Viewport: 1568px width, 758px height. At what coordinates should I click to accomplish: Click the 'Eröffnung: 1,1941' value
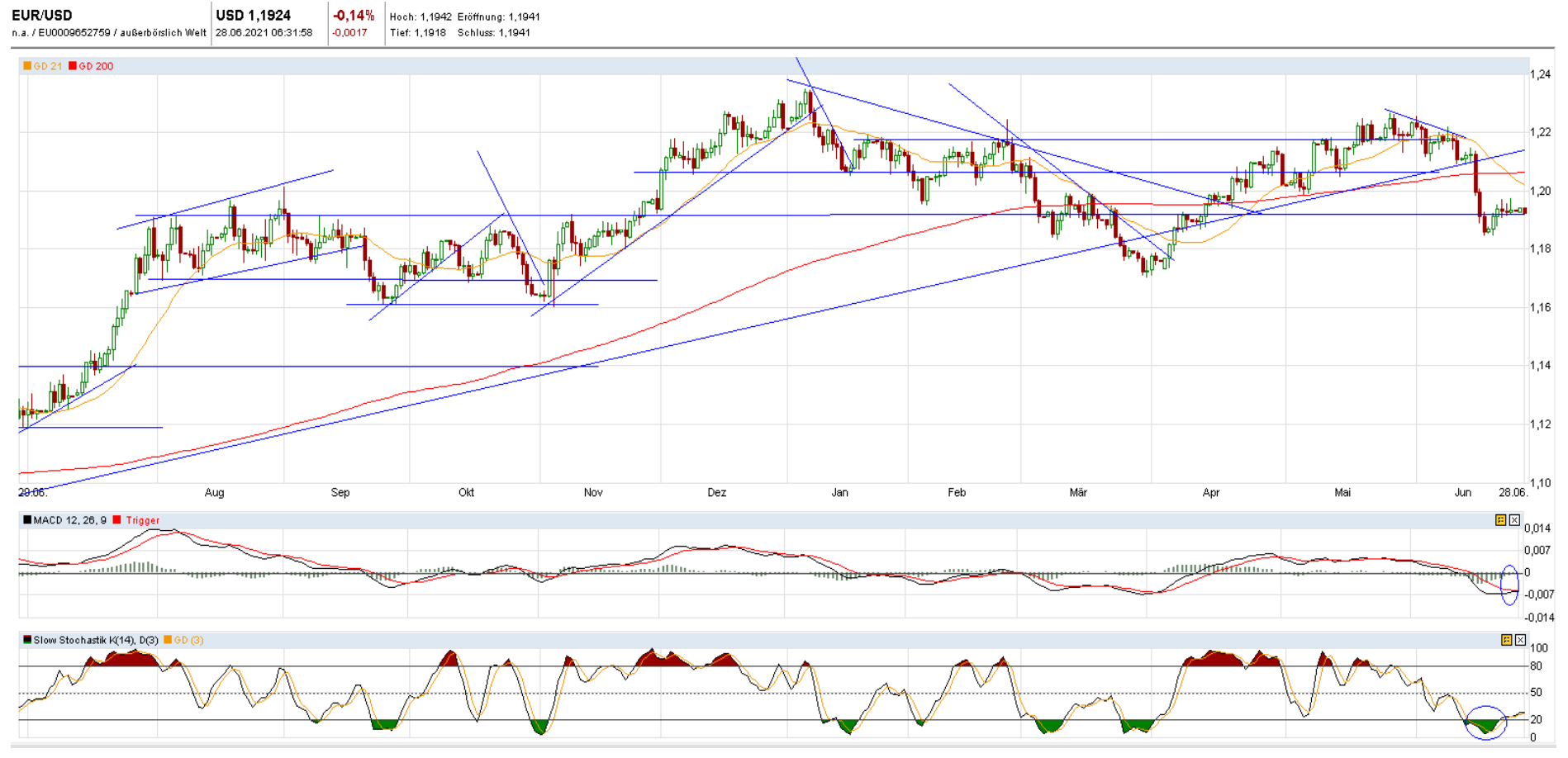(499, 17)
